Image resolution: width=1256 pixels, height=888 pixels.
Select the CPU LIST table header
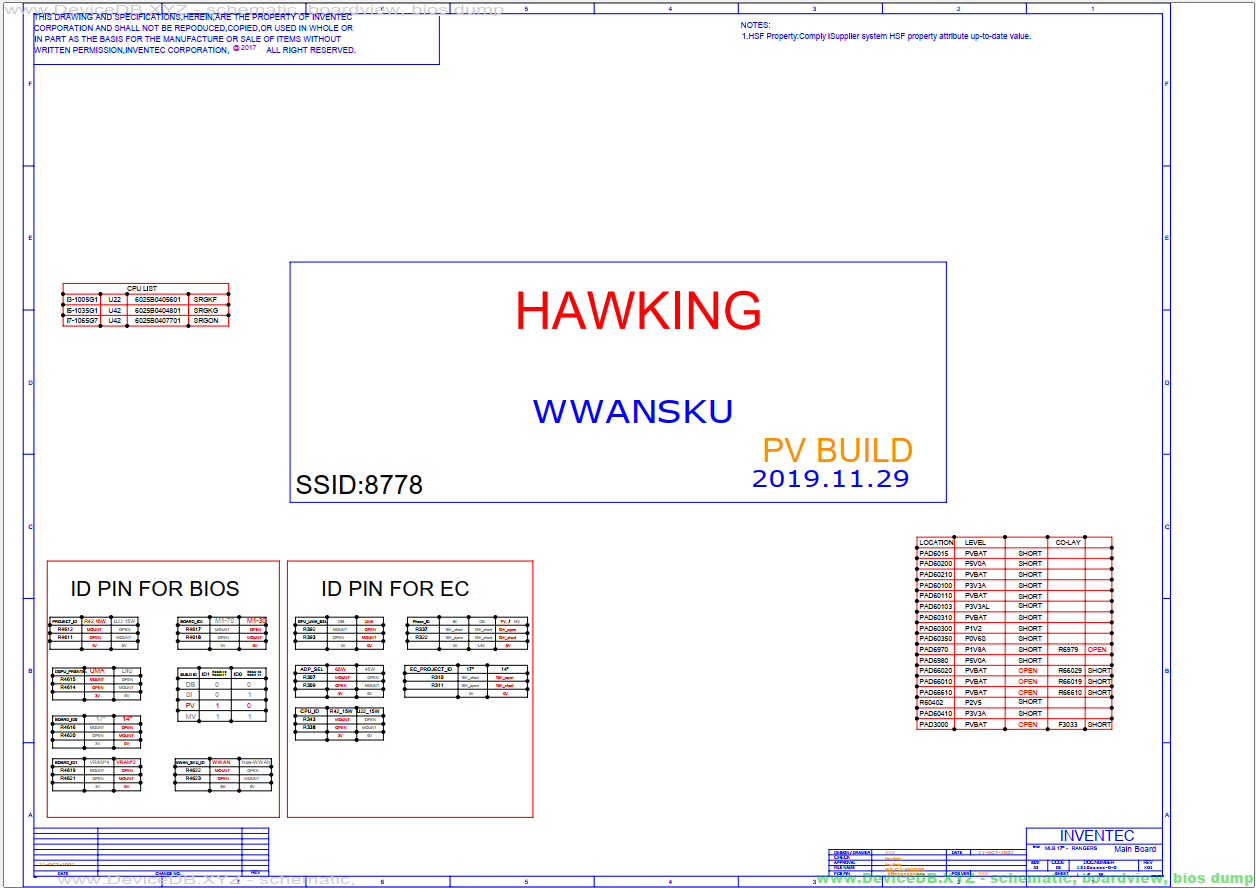click(x=142, y=288)
